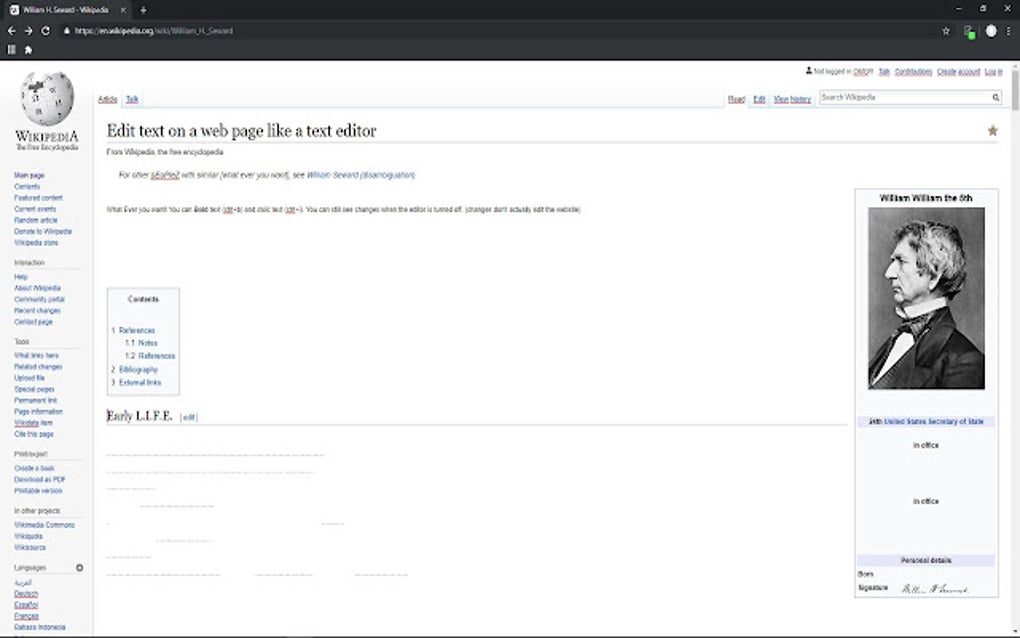Switch to the Talk tab
Image resolution: width=1020 pixels, height=638 pixels.
click(131, 99)
